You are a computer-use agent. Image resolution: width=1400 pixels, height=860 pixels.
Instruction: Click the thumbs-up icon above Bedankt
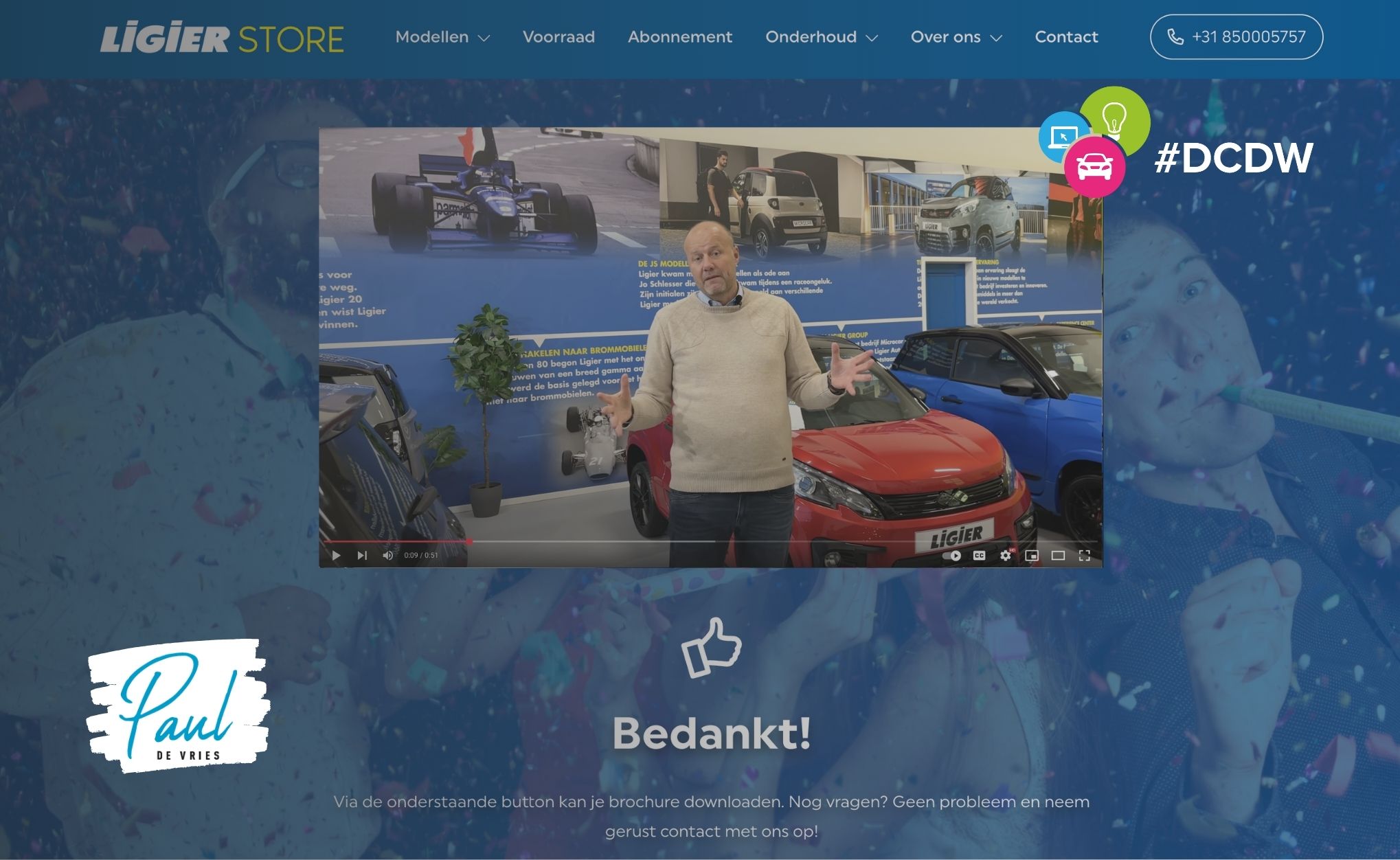[x=712, y=647]
